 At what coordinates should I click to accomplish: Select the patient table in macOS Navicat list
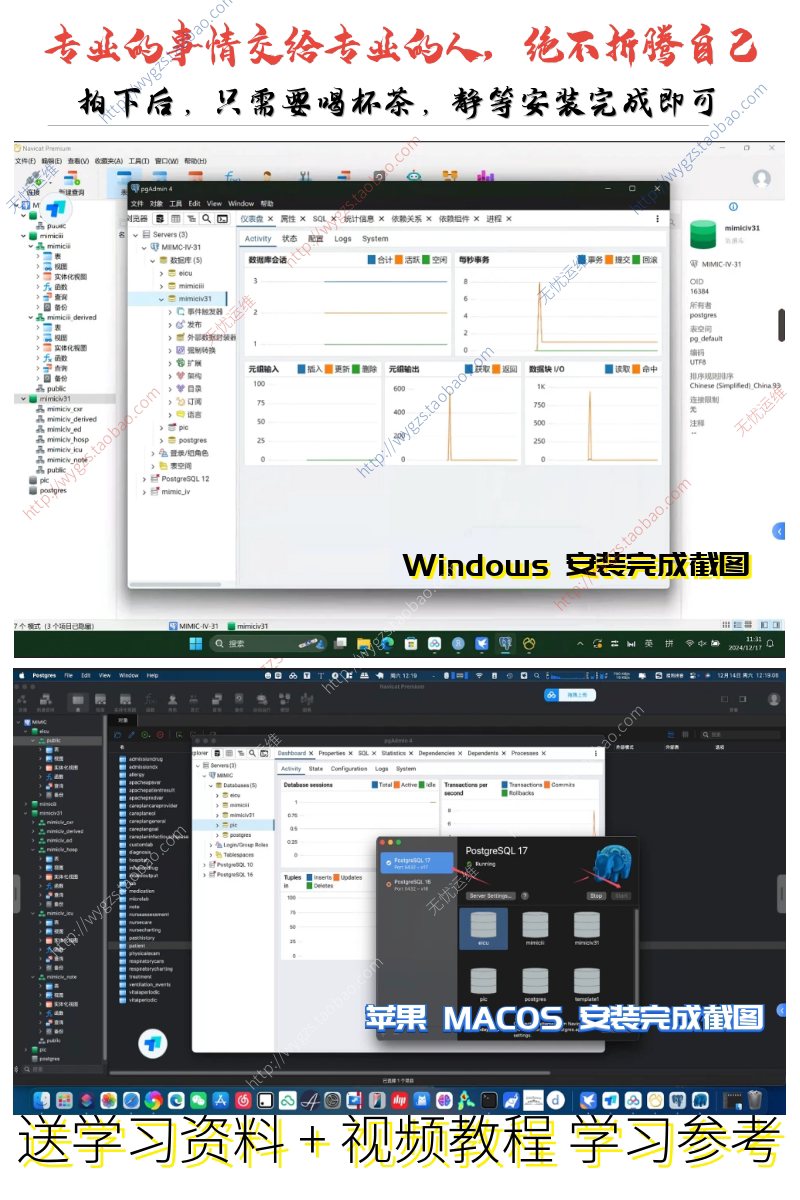(x=139, y=945)
